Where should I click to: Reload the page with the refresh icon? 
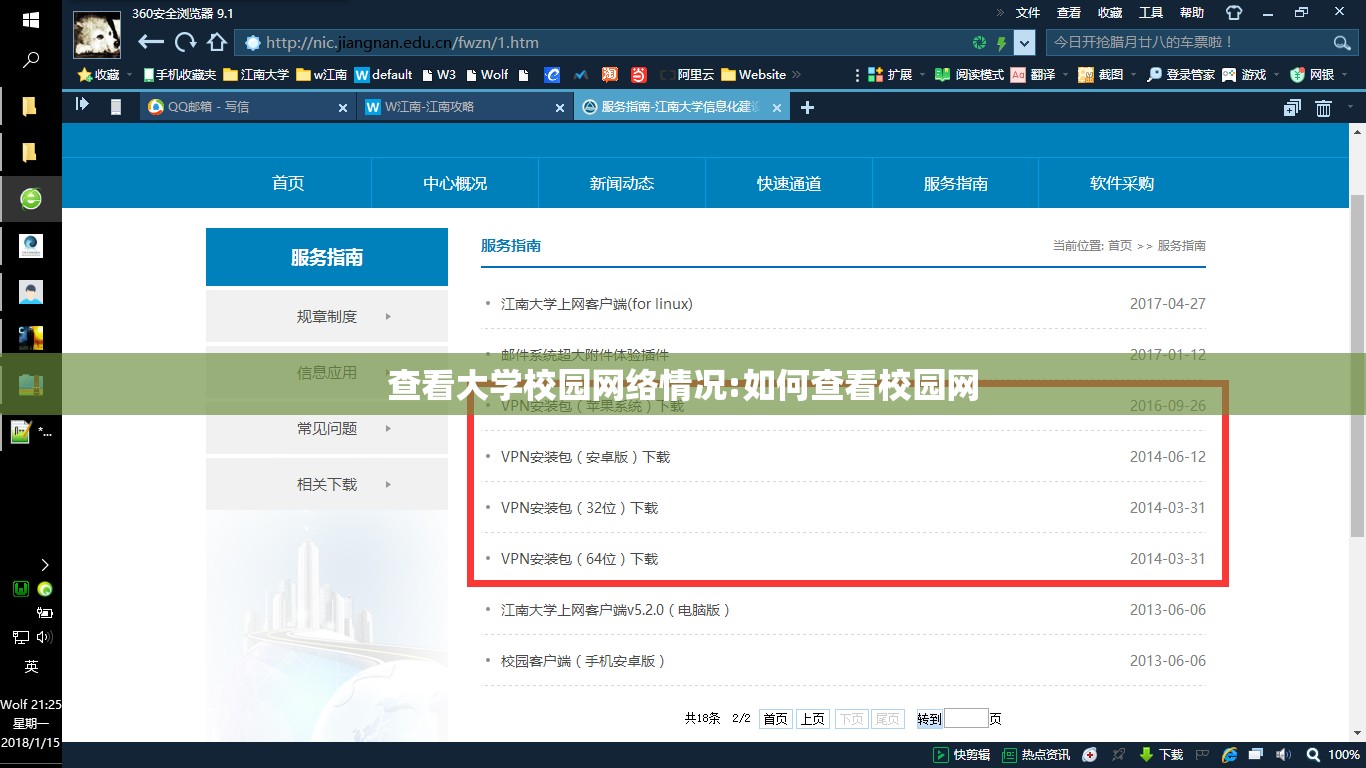pyautogui.click(x=185, y=42)
